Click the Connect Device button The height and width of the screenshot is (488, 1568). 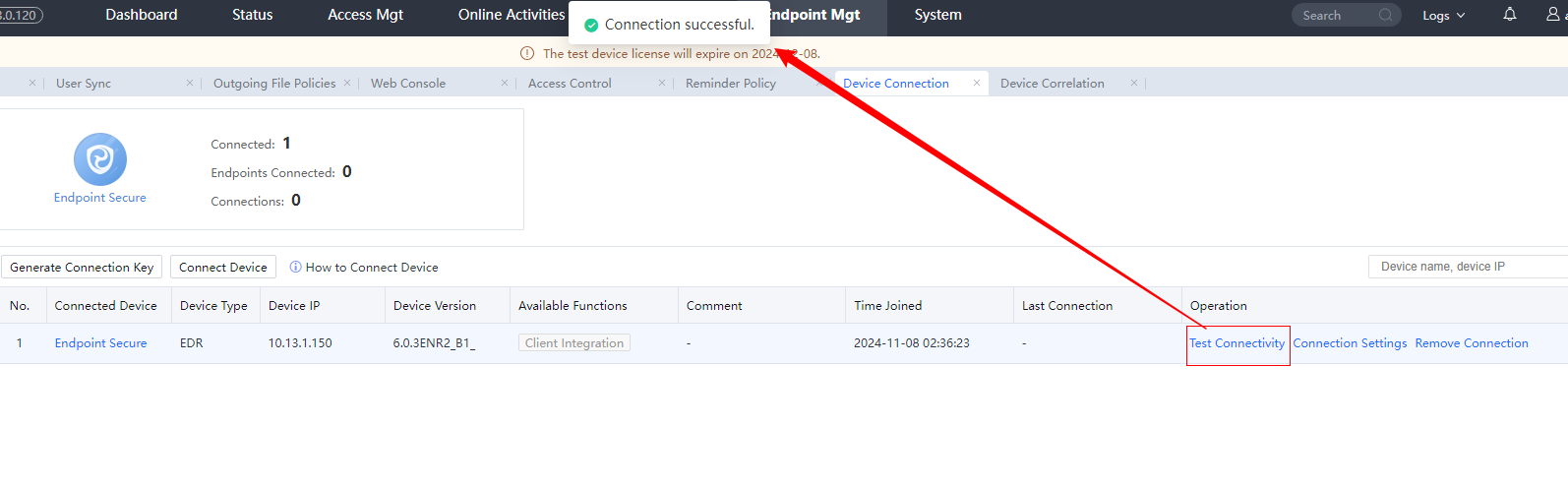pyautogui.click(x=223, y=268)
